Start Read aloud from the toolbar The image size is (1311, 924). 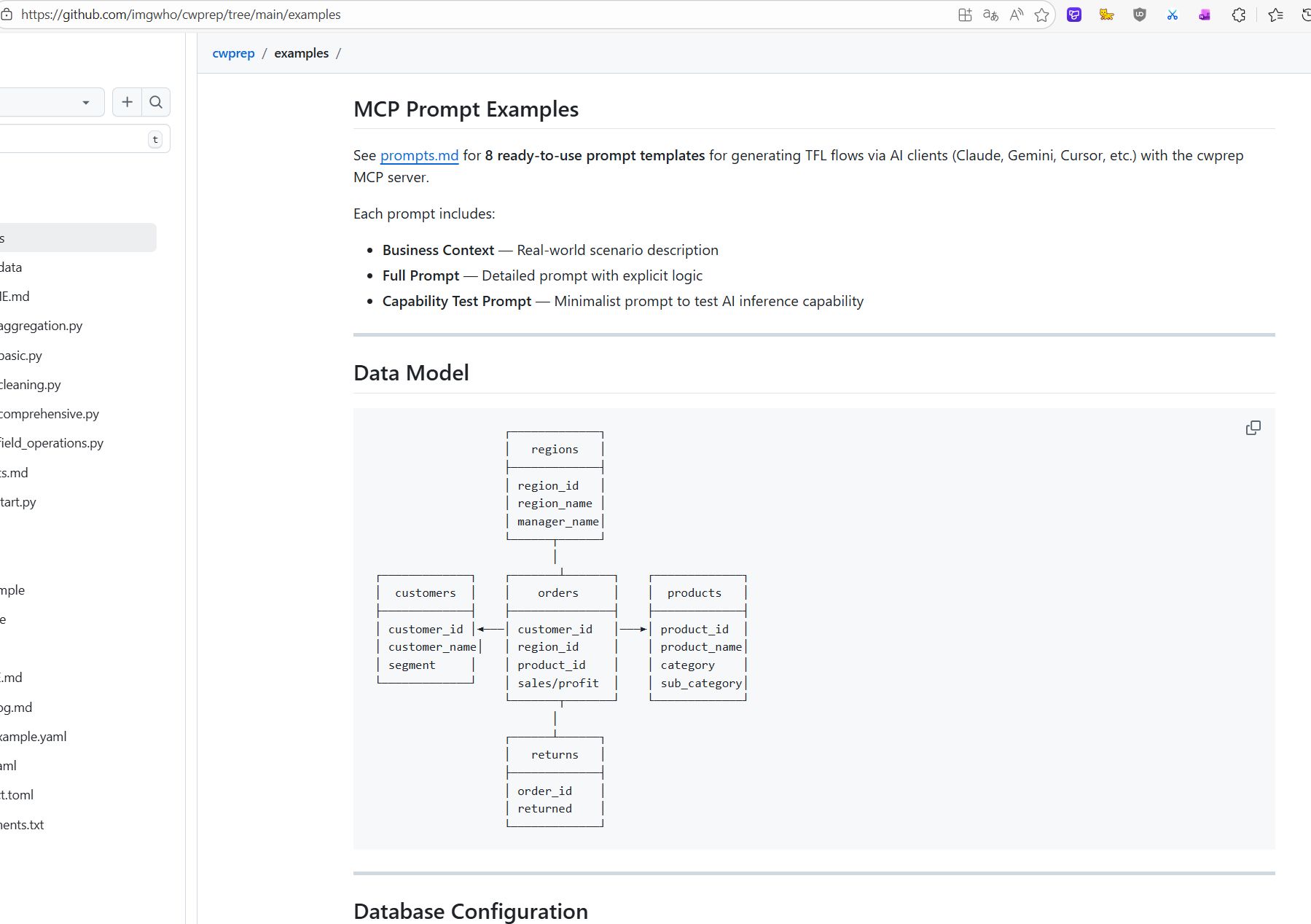[1016, 15]
